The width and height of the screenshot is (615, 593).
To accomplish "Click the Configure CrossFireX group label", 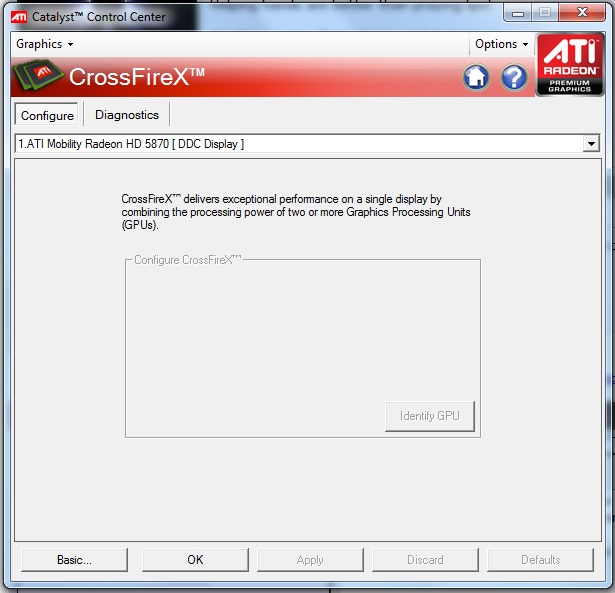I will 188,260.
